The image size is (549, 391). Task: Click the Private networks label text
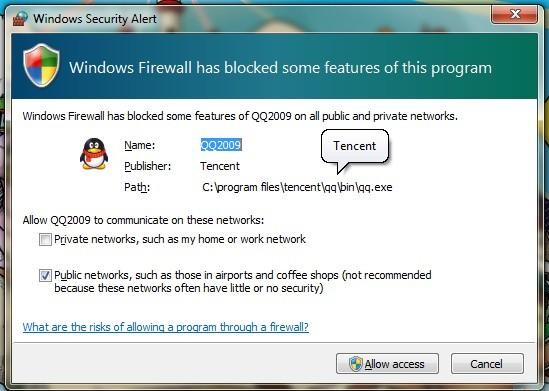tap(180, 239)
